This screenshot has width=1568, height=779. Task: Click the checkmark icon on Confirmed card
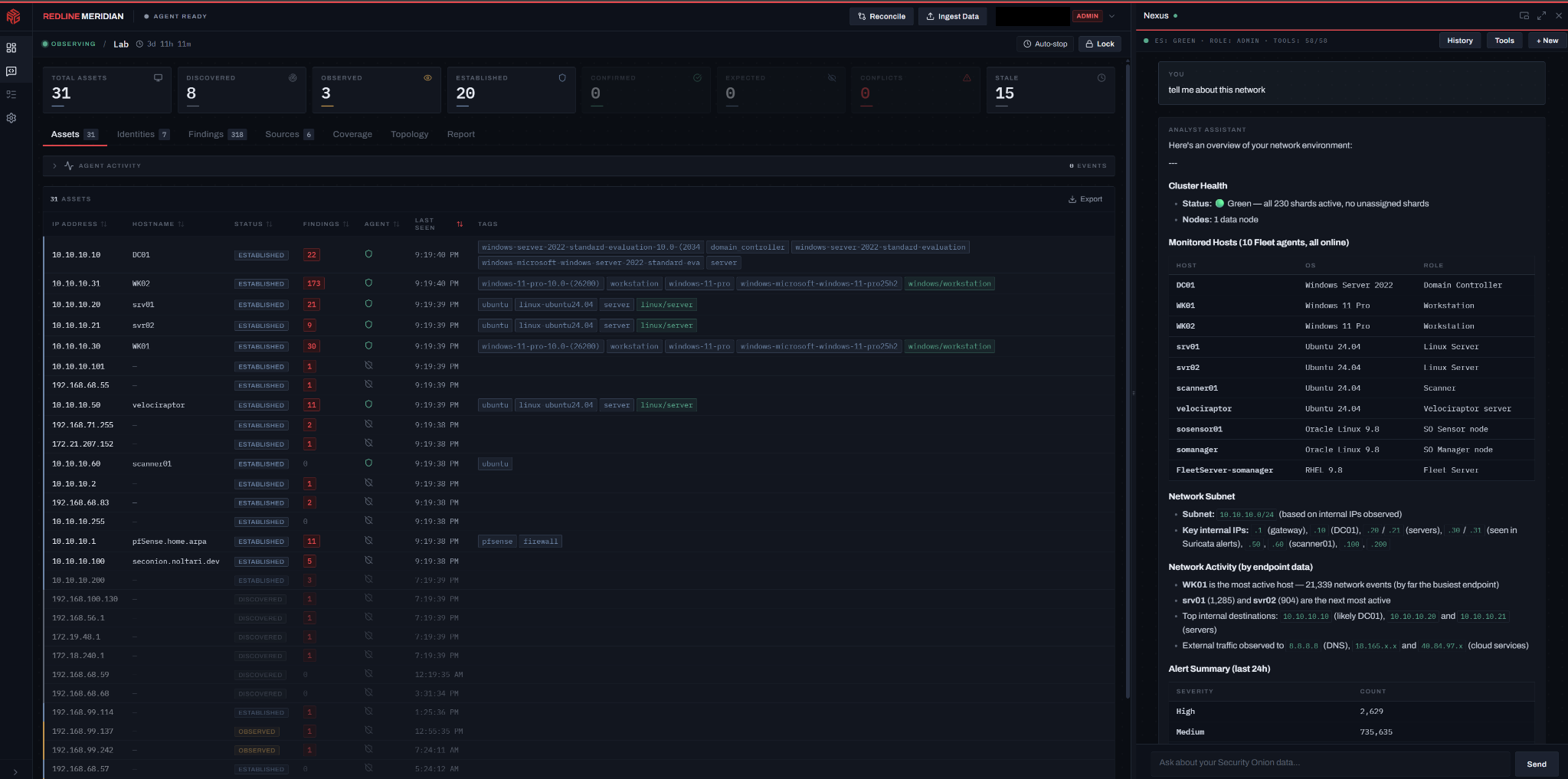697,77
